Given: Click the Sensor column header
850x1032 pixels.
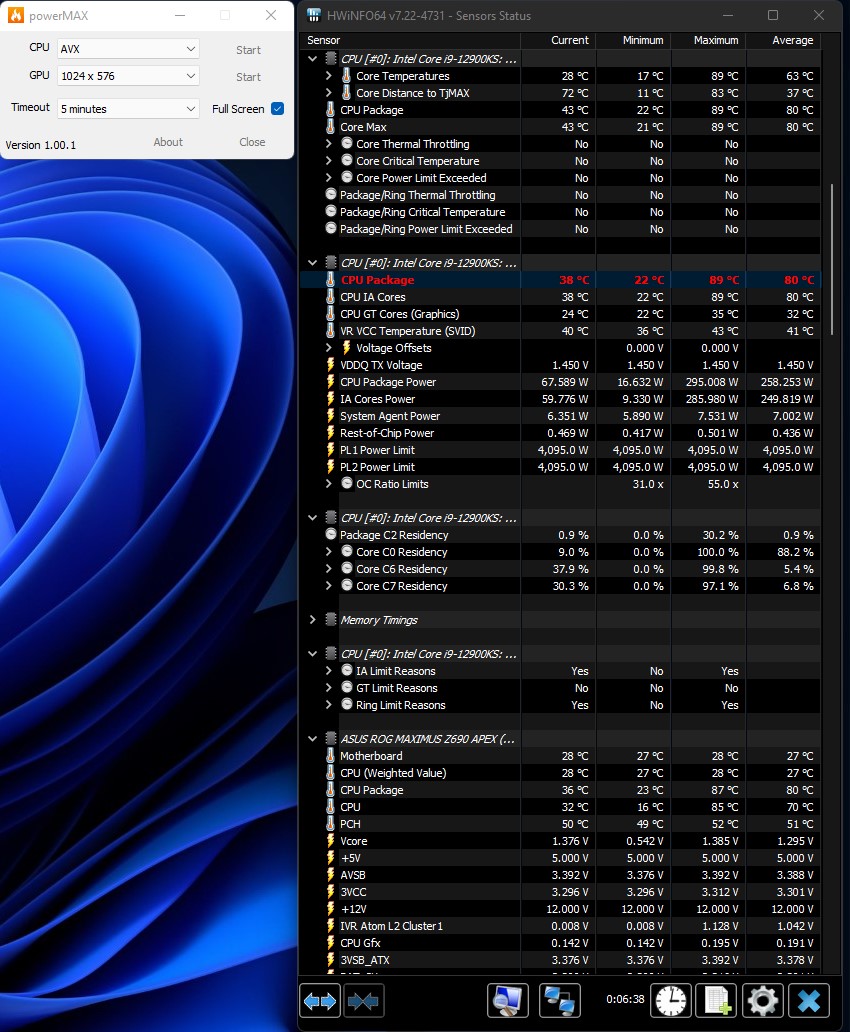Looking at the screenshot, I should 411,40.
